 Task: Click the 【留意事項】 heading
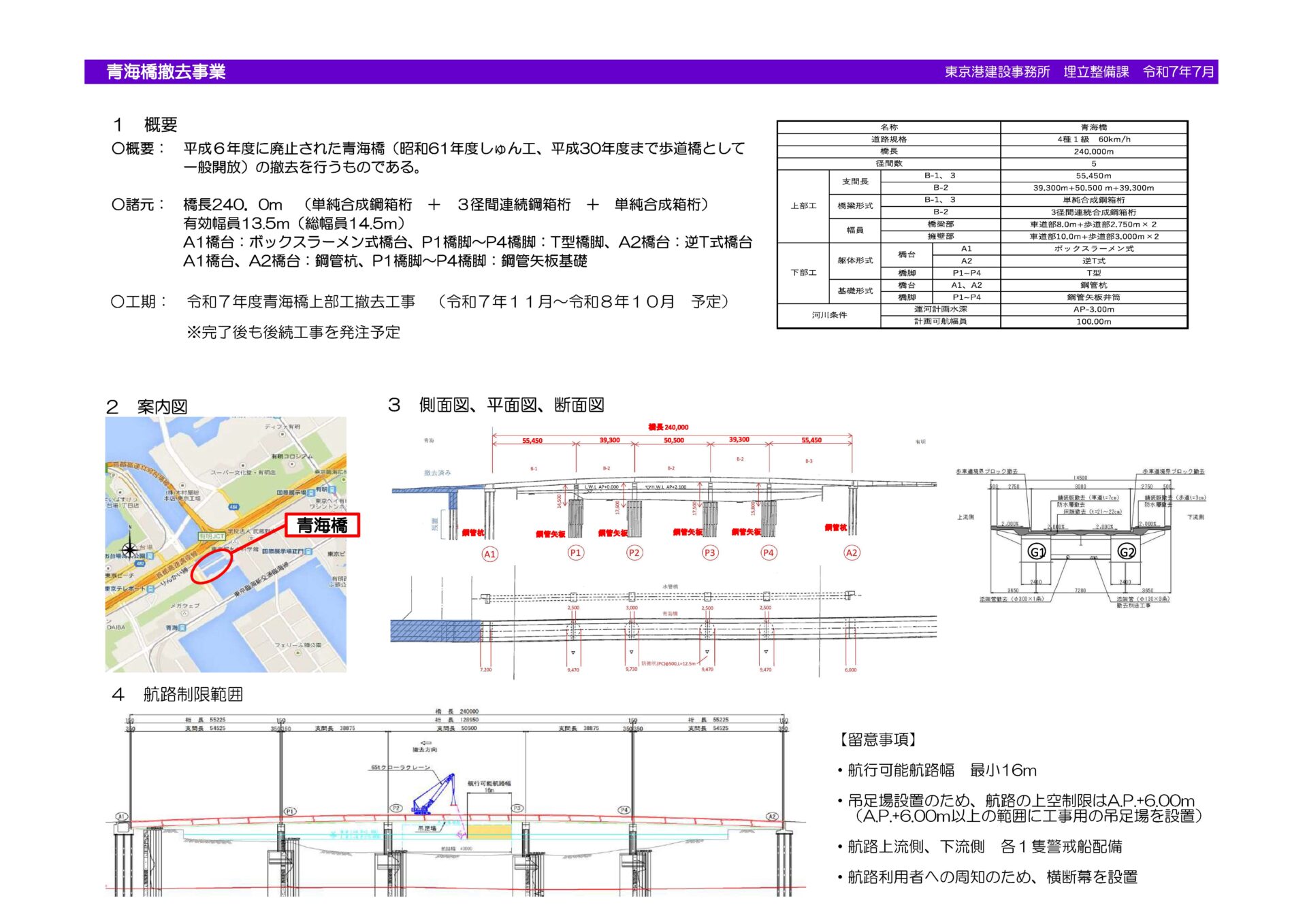tap(878, 740)
